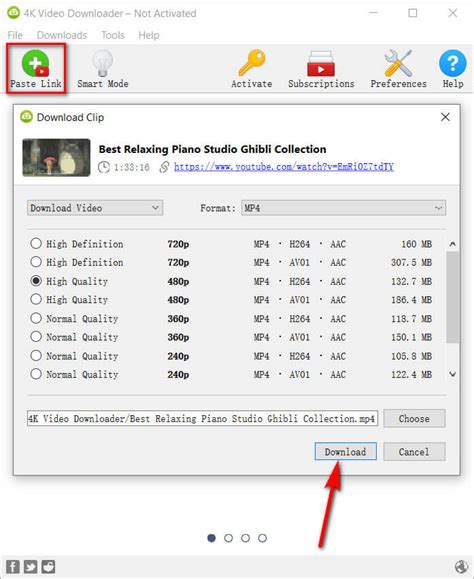Image resolution: width=474 pixels, height=579 pixels.
Task: Click the link chain icon beside the URL
Action: 164,167
